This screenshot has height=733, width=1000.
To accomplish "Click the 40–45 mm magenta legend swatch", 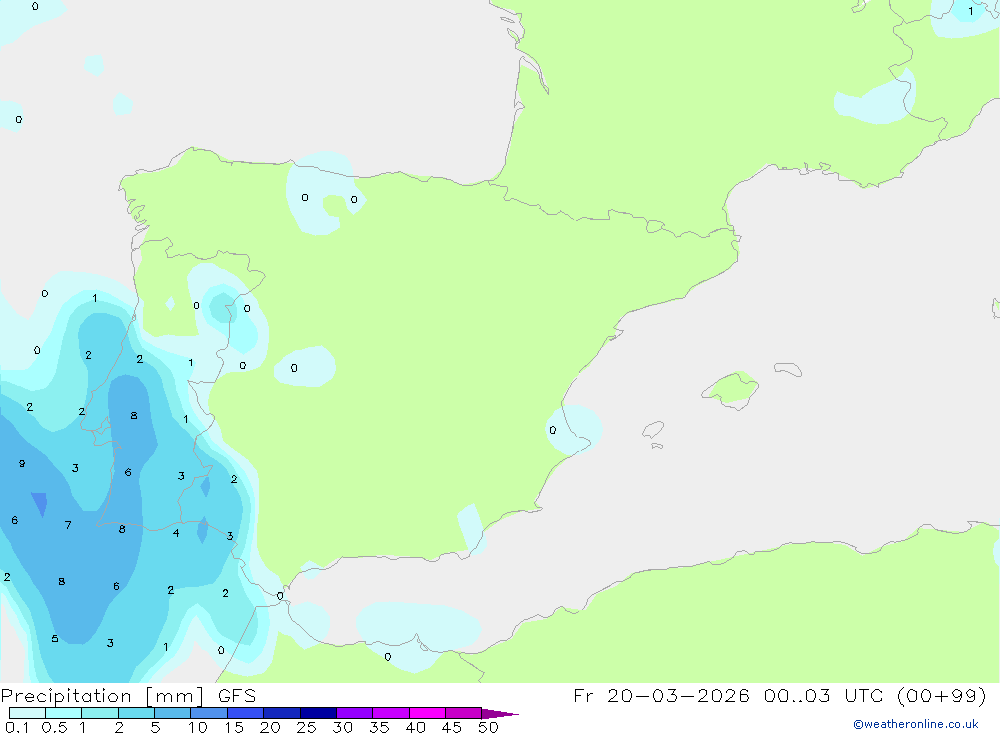I will tap(427, 713).
